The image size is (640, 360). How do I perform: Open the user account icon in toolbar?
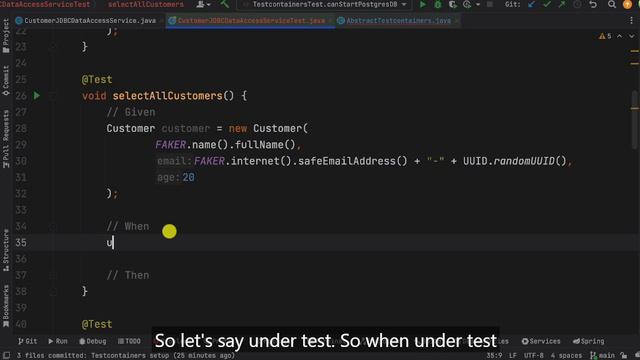pos(200,4)
